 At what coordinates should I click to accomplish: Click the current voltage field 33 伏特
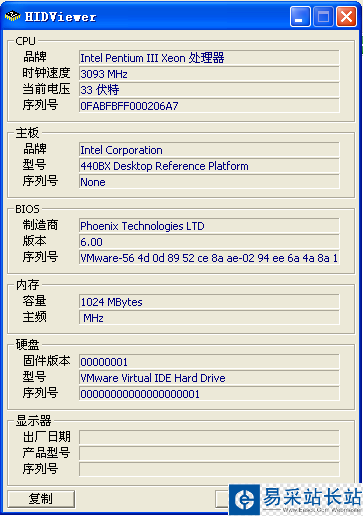209,90
